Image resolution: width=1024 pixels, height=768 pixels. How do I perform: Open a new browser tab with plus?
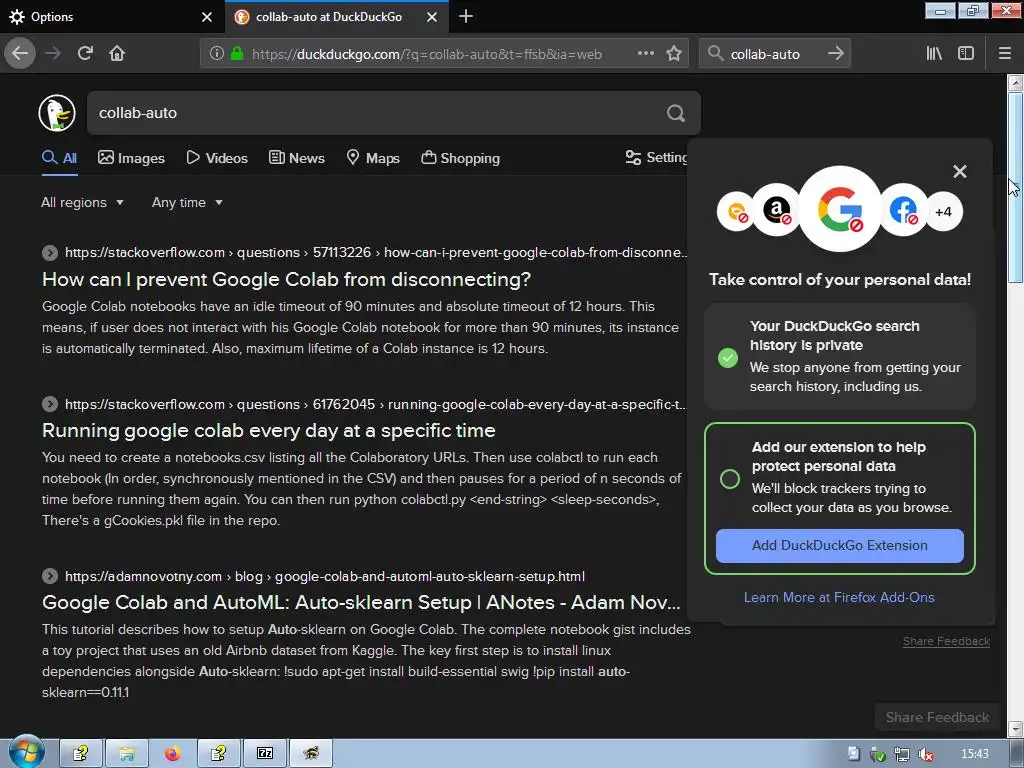pyautogui.click(x=466, y=16)
